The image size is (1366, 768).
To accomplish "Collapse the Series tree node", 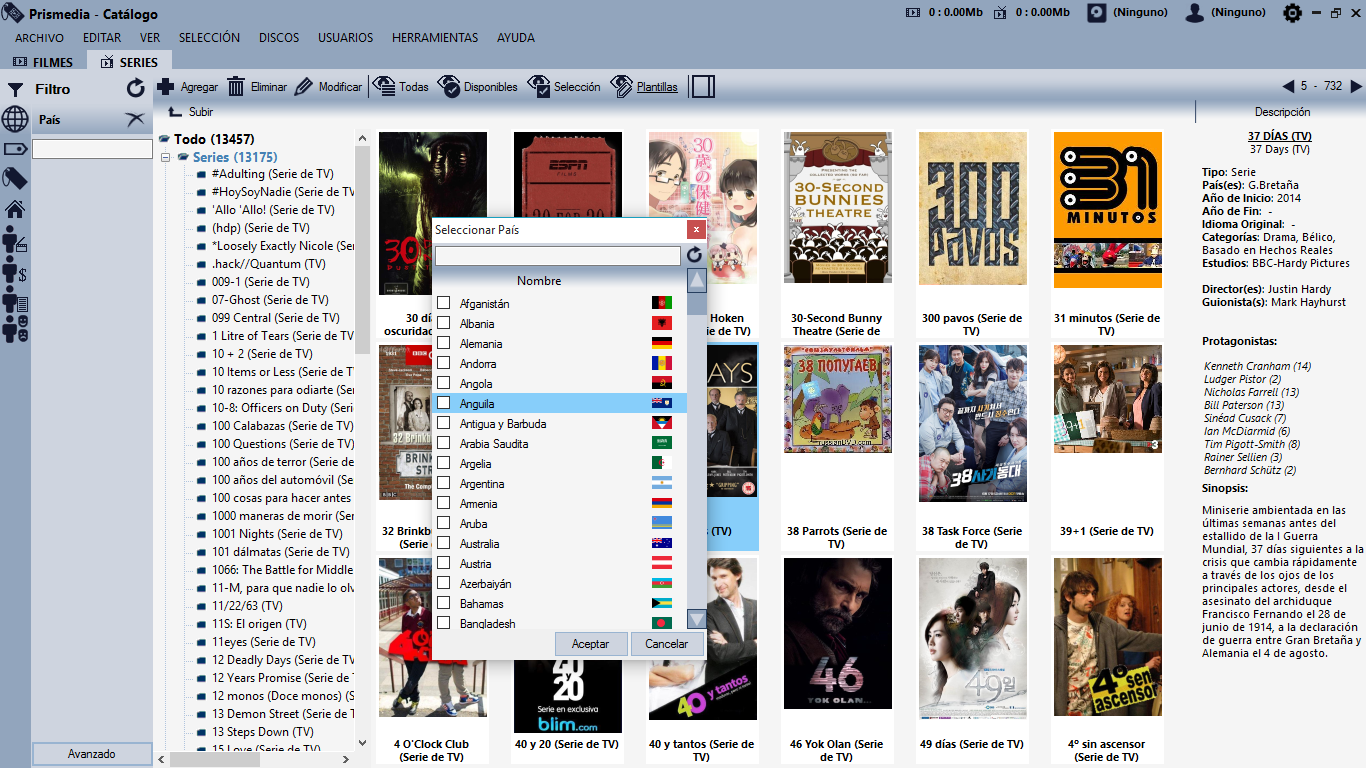I will tap(164, 158).
